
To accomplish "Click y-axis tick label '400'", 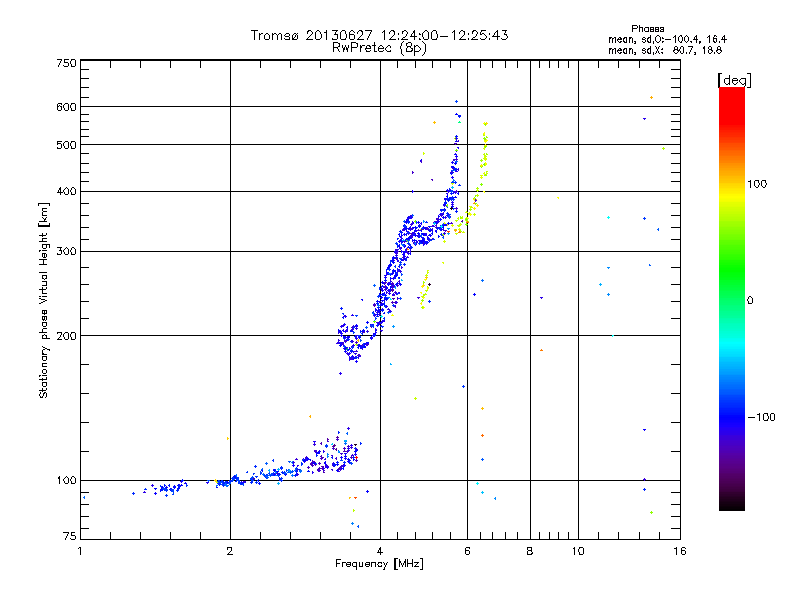I will (x=66, y=191).
